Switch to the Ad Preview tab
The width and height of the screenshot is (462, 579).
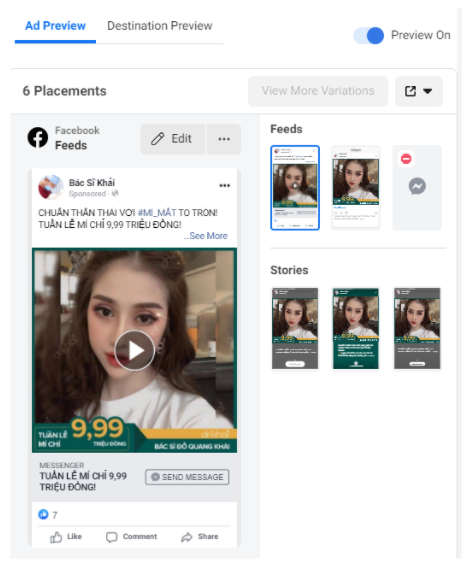(55, 26)
